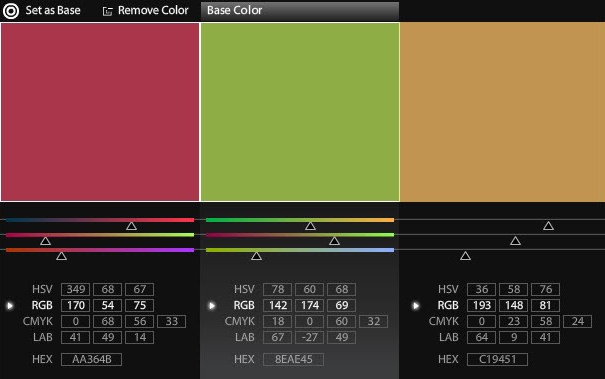Click the green swatch's bottom yellow-to-blue slider handle
The width and height of the screenshot is (605, 379).
256,256
